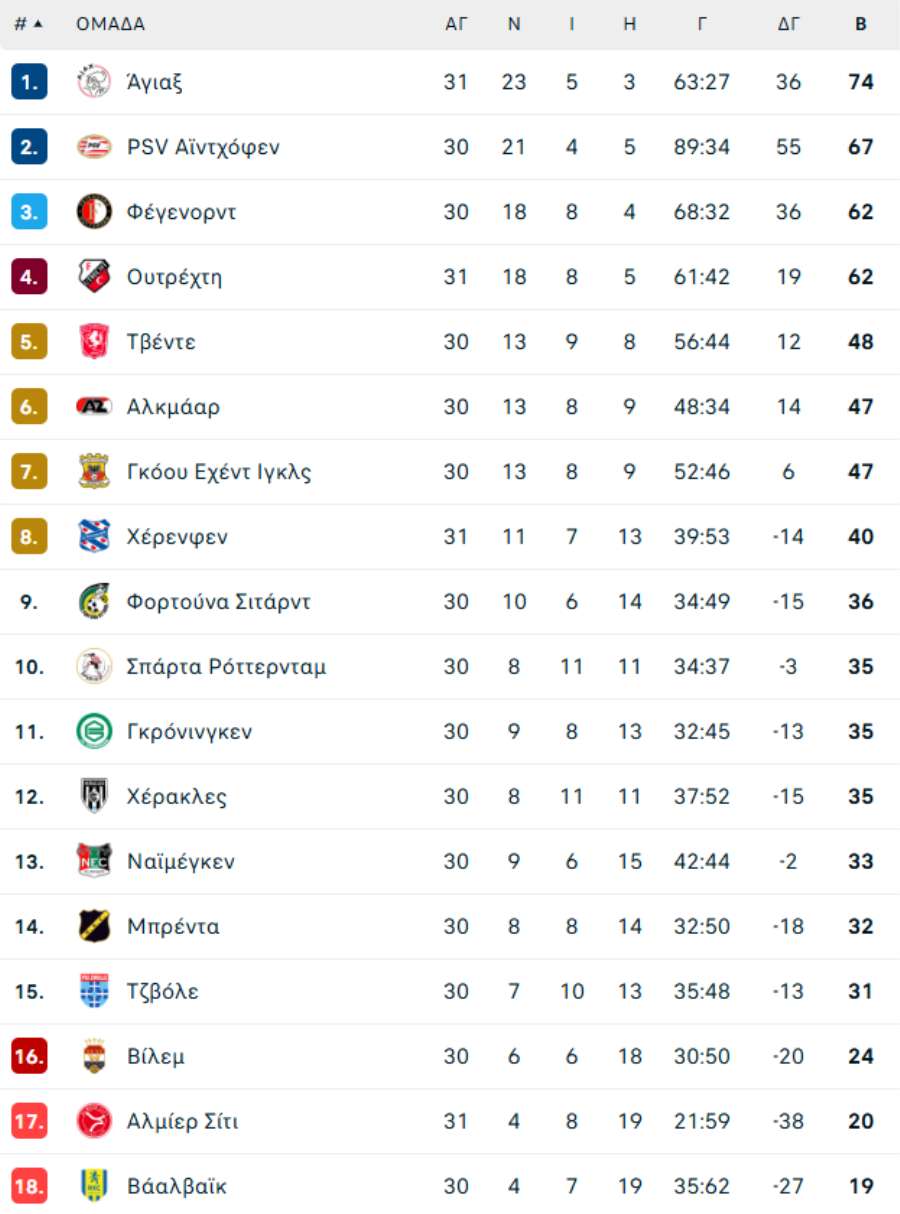Click the ΑΓ matches played header

(x=456, y=25)
